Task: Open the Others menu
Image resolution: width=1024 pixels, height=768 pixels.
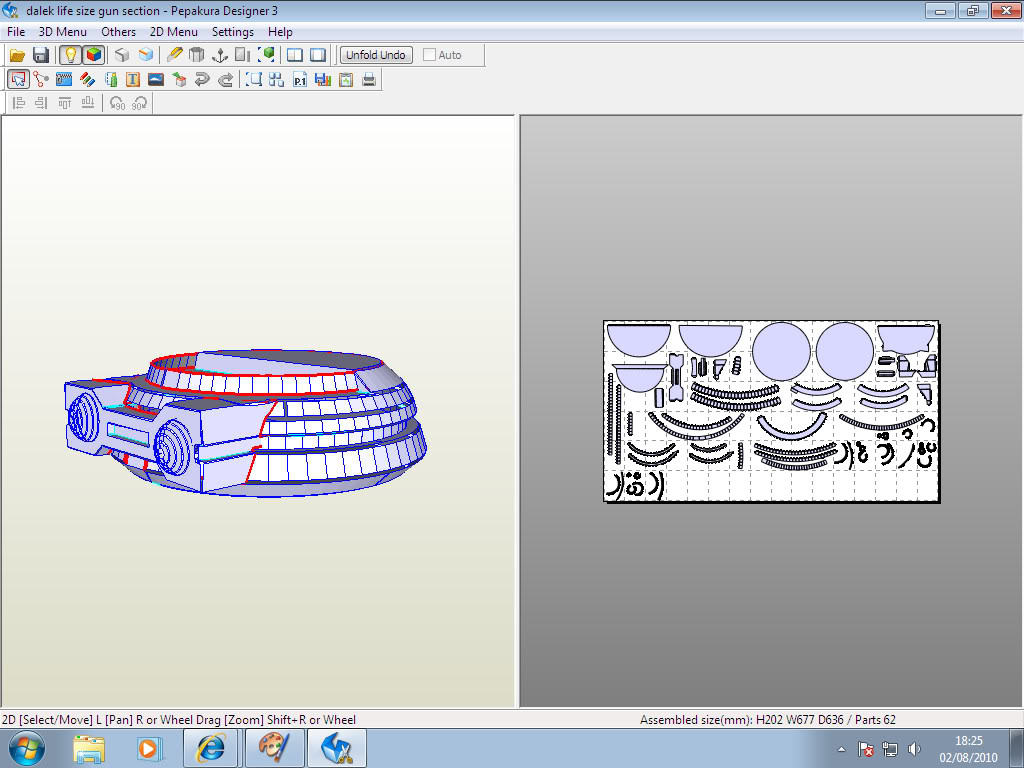Action: click(118, 31)
